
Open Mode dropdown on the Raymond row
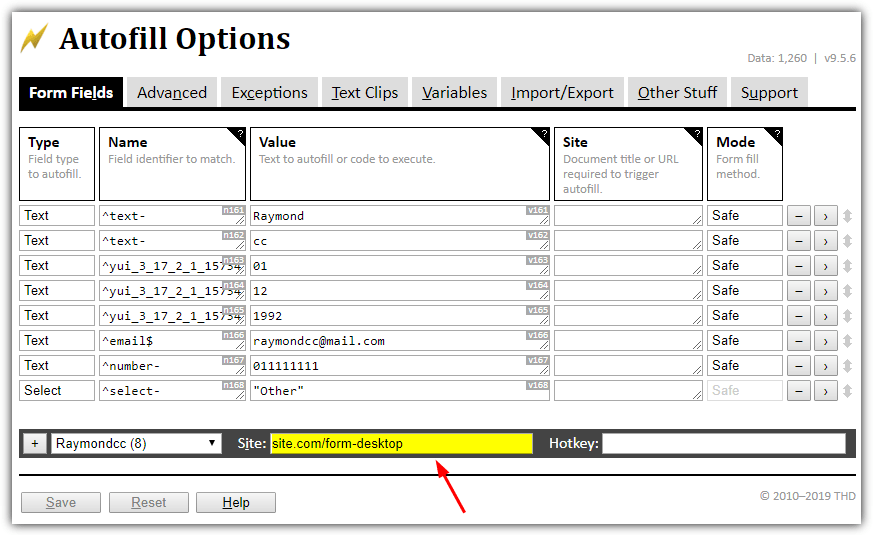click(745, 216)
